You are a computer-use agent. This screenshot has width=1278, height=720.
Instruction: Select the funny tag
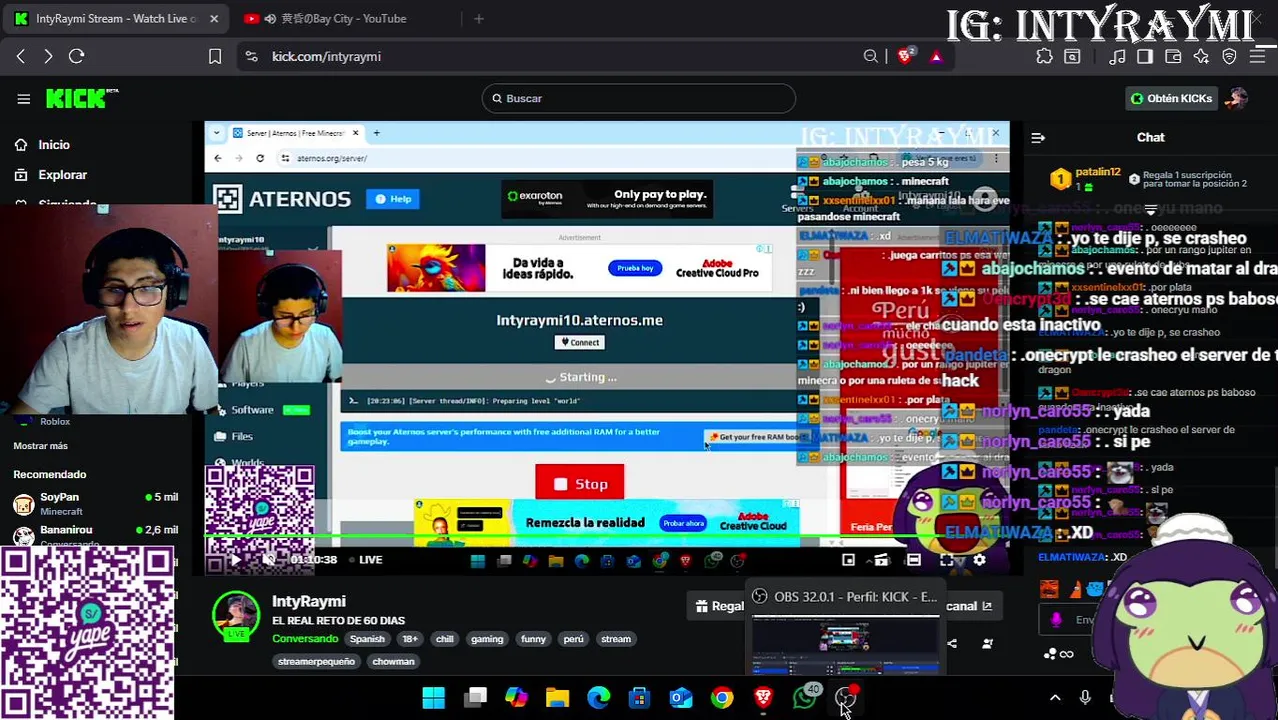(x=533, y=639)
